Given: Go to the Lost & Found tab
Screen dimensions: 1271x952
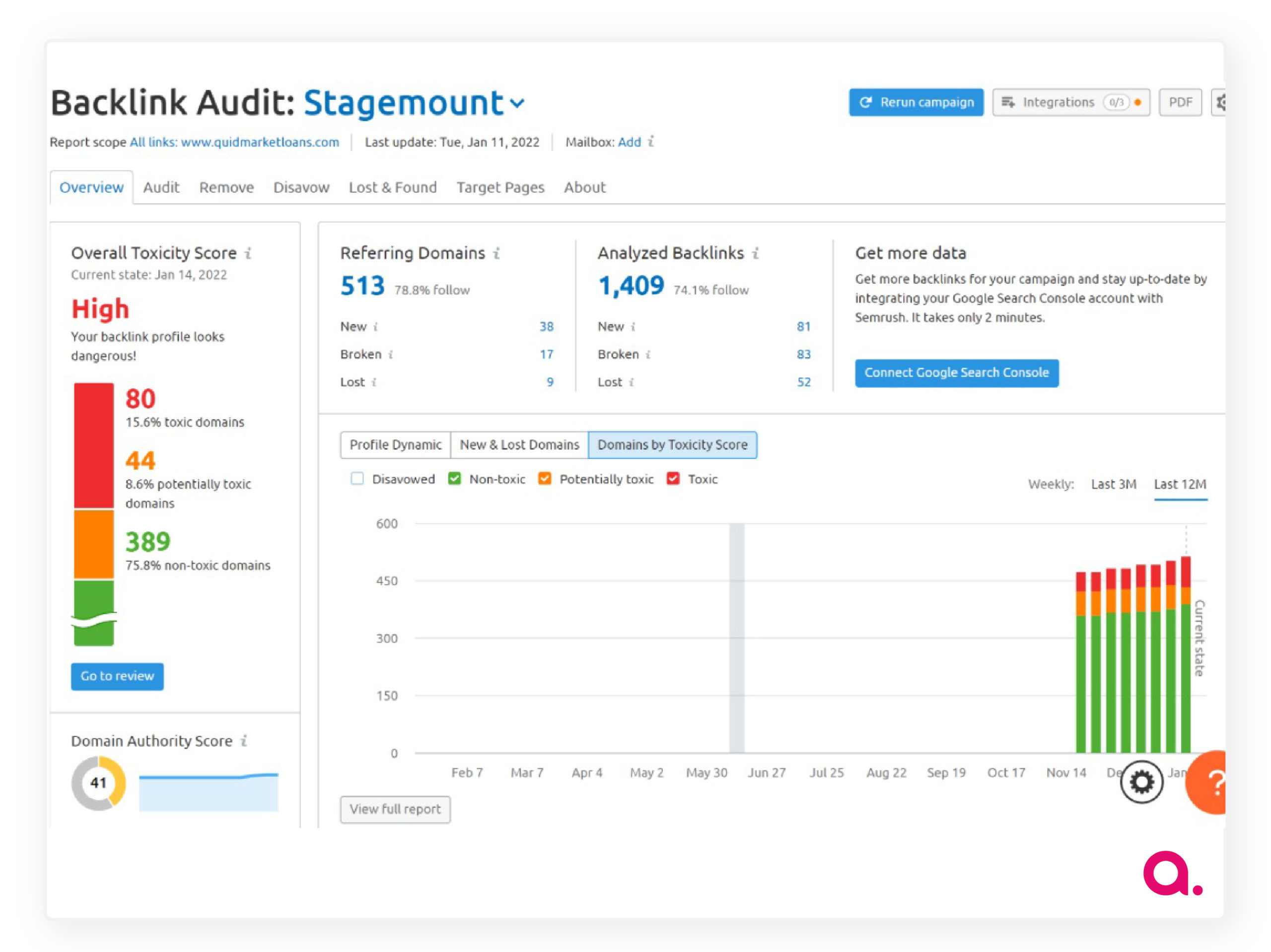Looking at the screenshot, I should [x=393, y=187].
